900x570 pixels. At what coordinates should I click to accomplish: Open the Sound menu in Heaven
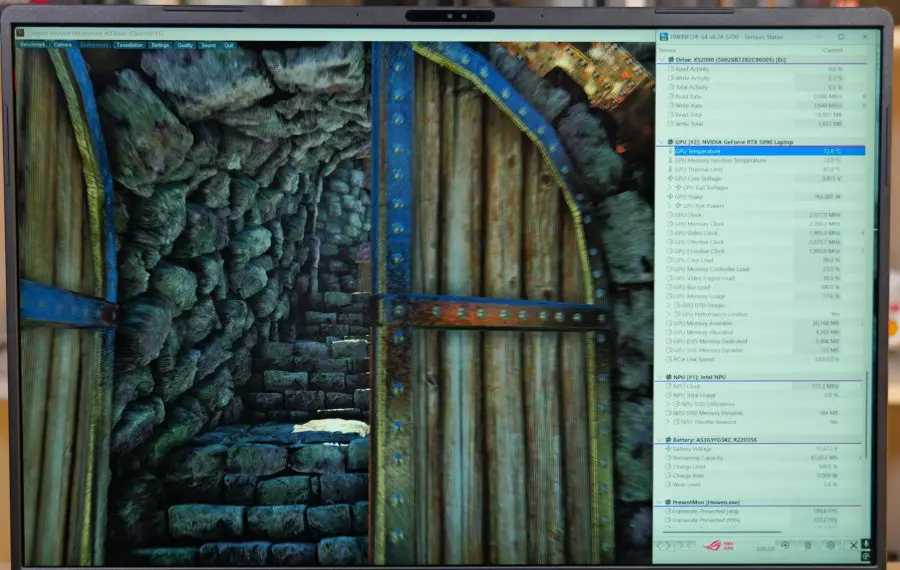tap(208, 45)
